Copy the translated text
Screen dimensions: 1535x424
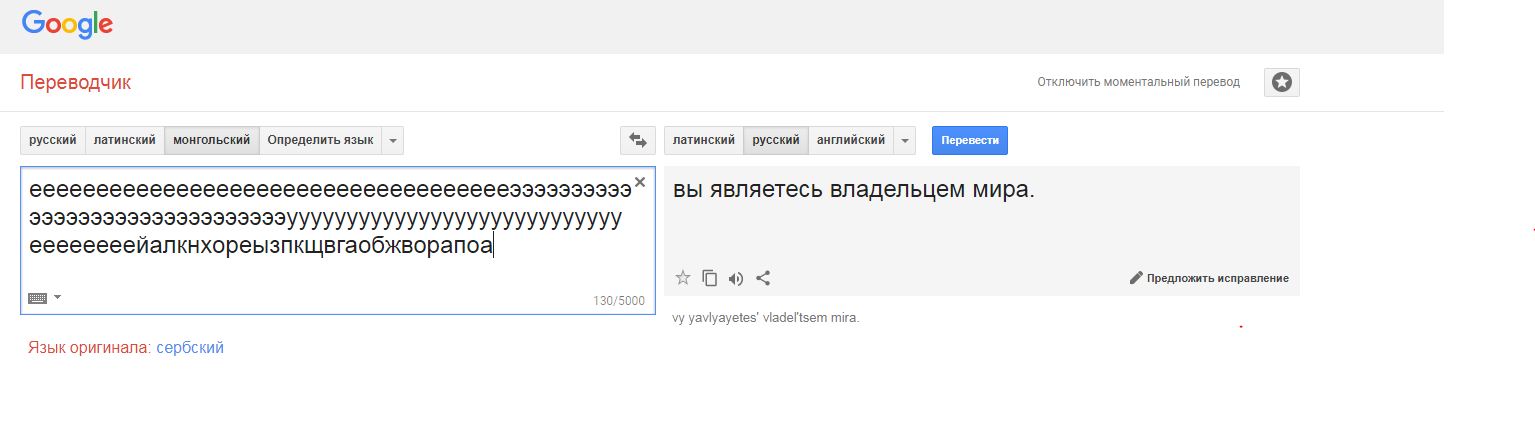coord(710,278)
